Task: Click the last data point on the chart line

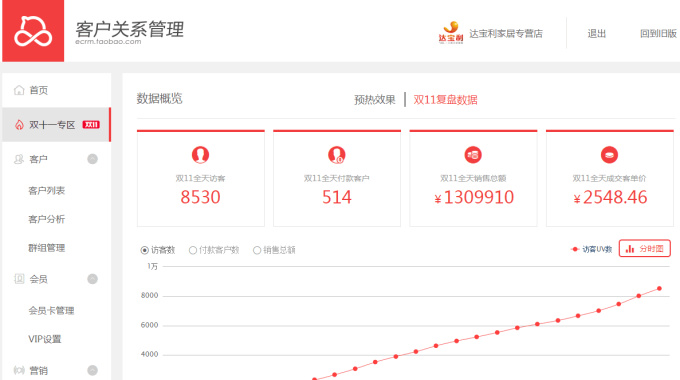Action: (659, 288)
